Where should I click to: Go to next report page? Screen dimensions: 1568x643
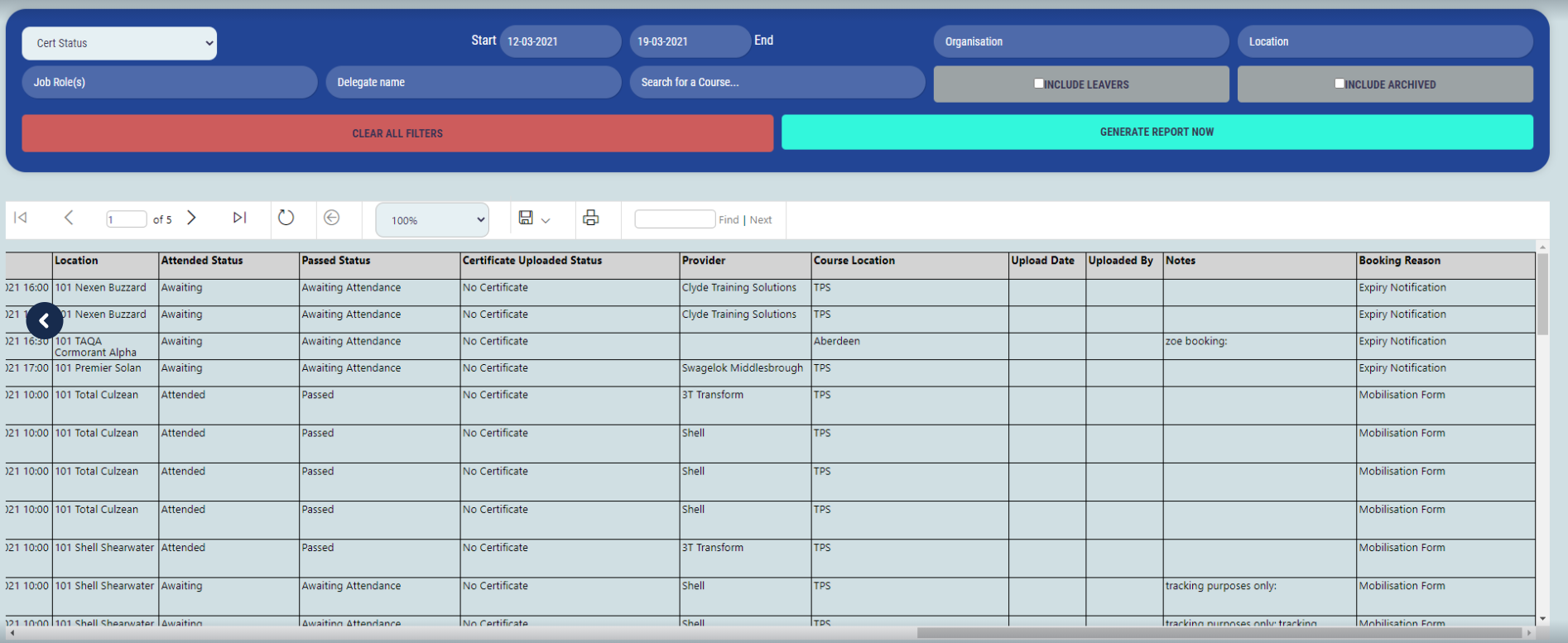click(191, 218)
